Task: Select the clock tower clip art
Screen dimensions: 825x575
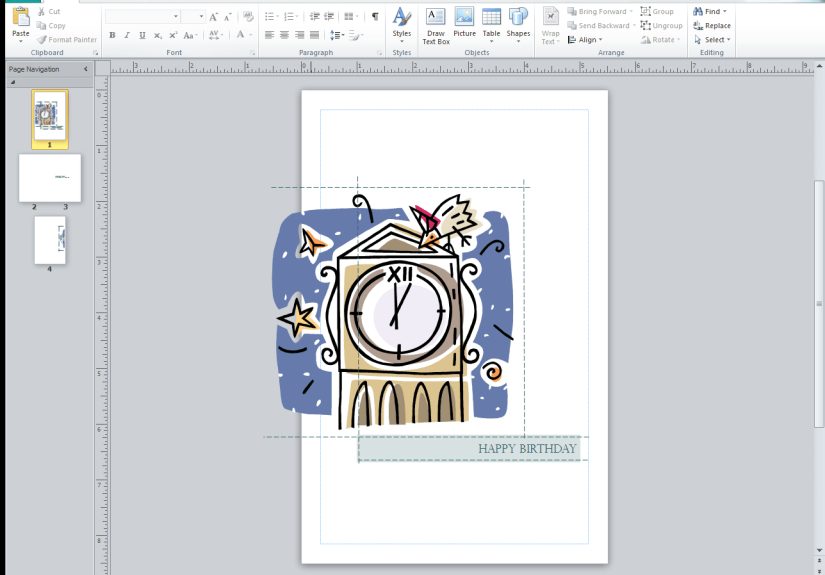Action: (x=392, y=311)
